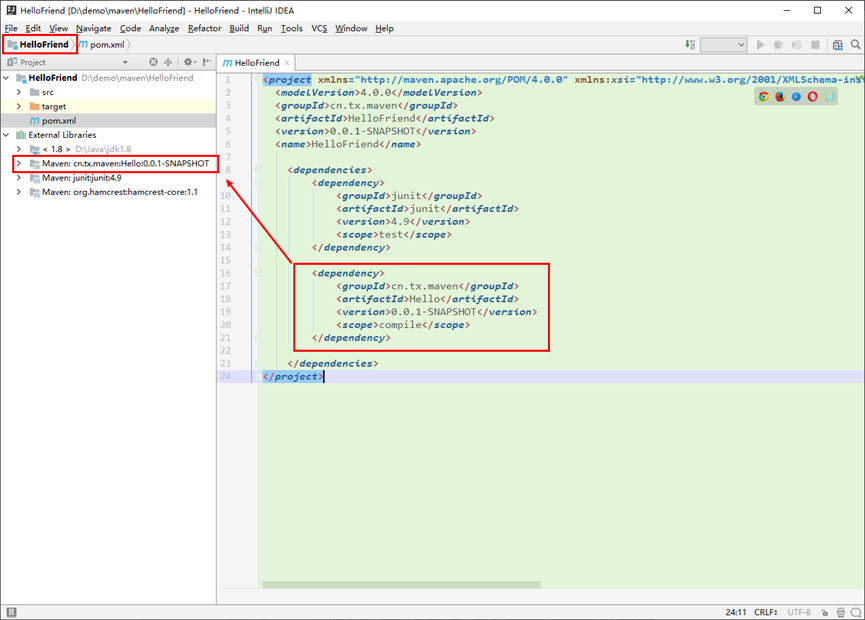Screen dimensions: 865x620
Task: Open the run configuration dropdown
Action: 724,45
